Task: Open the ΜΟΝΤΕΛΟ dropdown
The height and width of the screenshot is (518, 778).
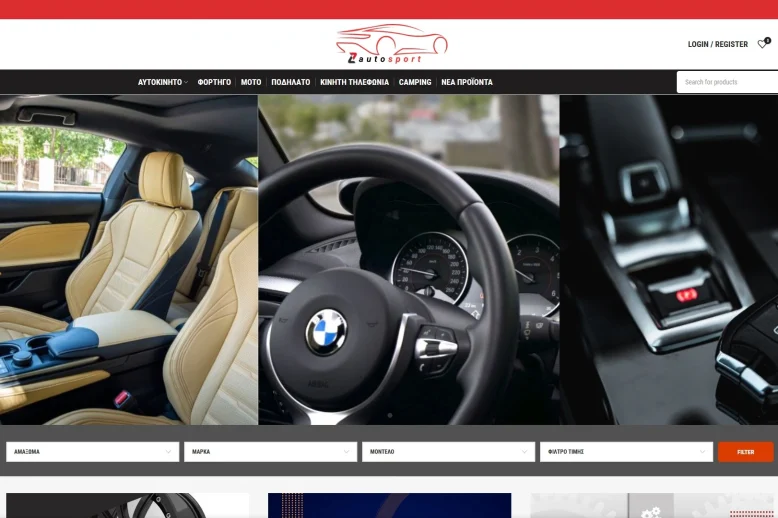Action: 449,452
